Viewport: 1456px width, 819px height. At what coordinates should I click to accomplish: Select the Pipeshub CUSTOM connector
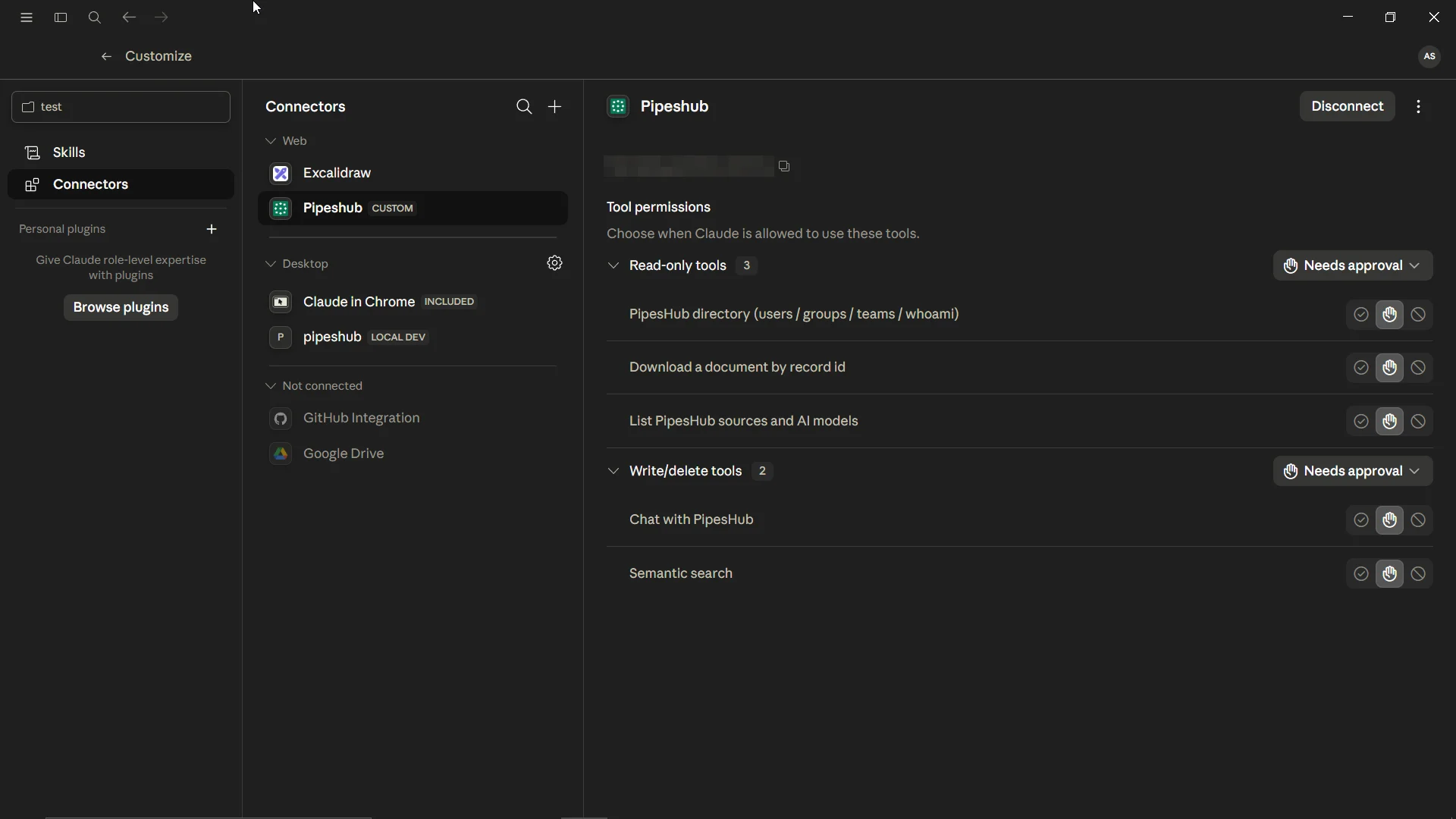[x=413, y=209]
